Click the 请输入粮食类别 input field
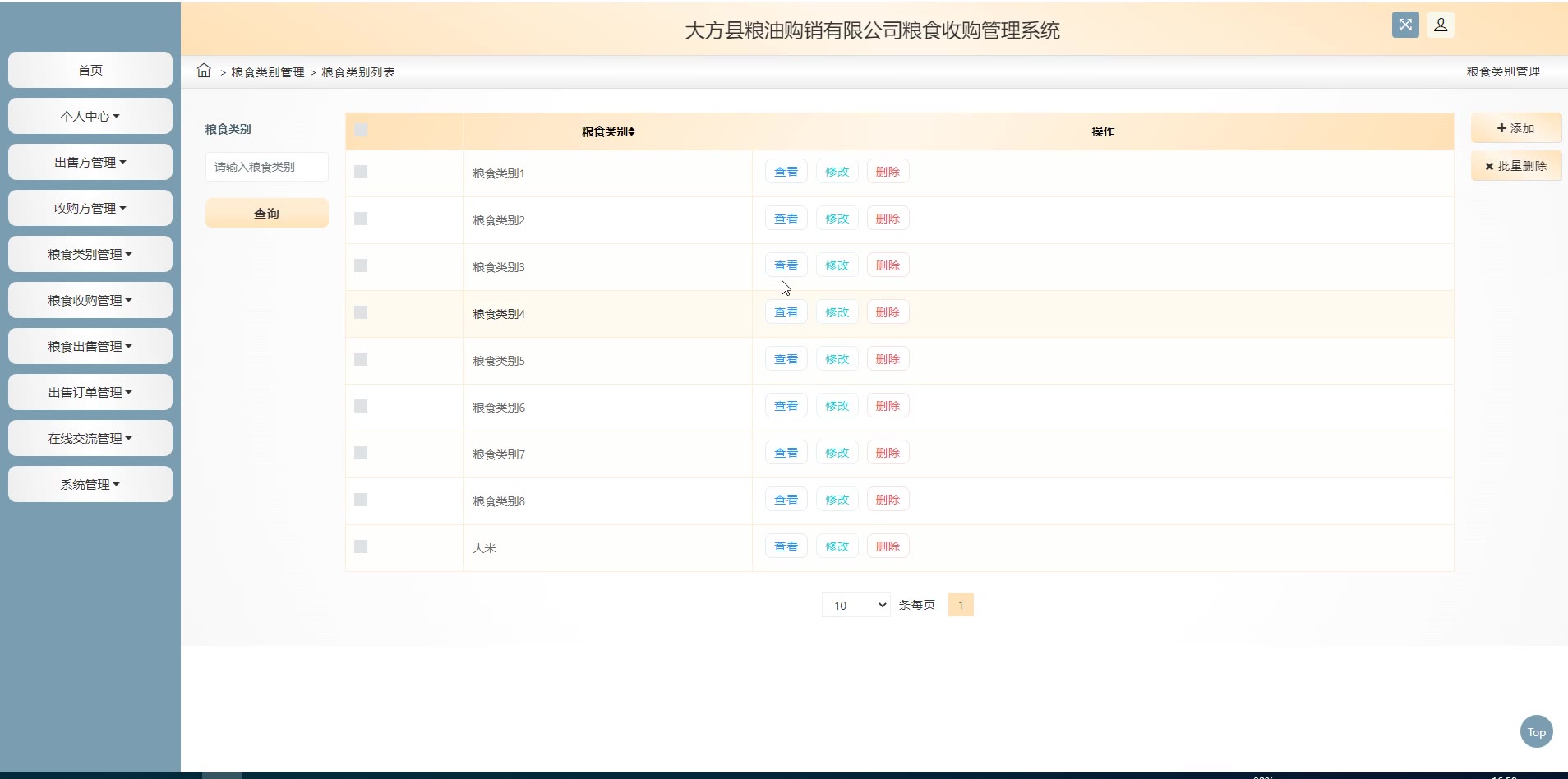Viewport: 1568px width, 779px height. tap(266, 167)
